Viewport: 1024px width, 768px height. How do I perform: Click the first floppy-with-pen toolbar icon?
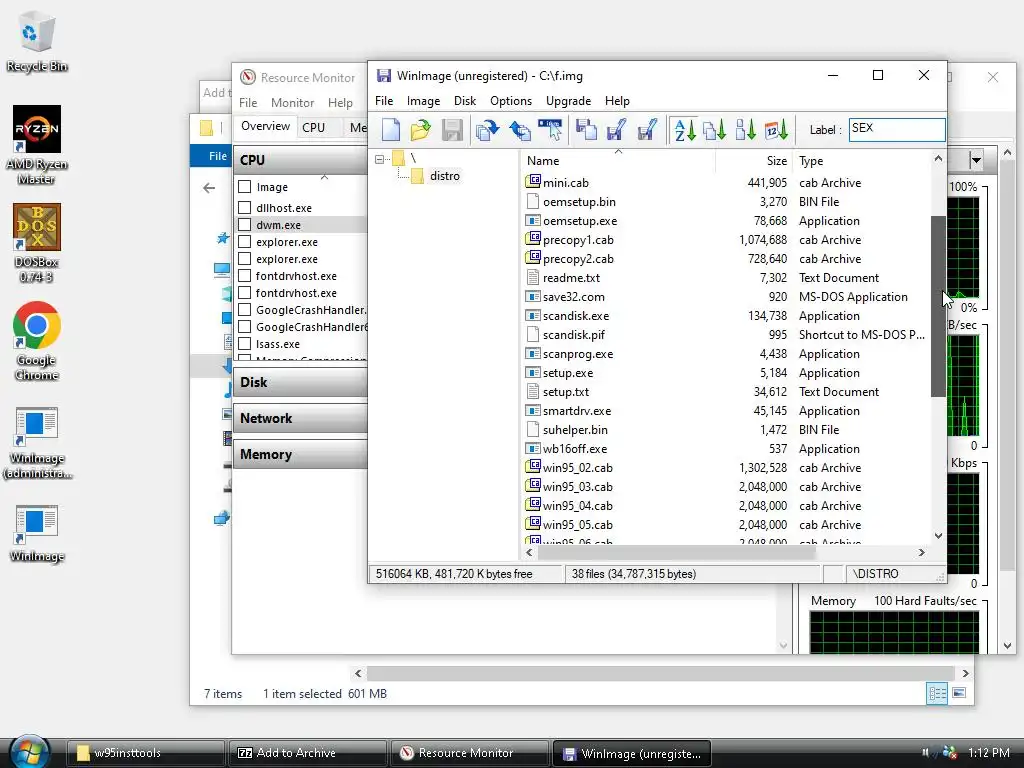616,129
